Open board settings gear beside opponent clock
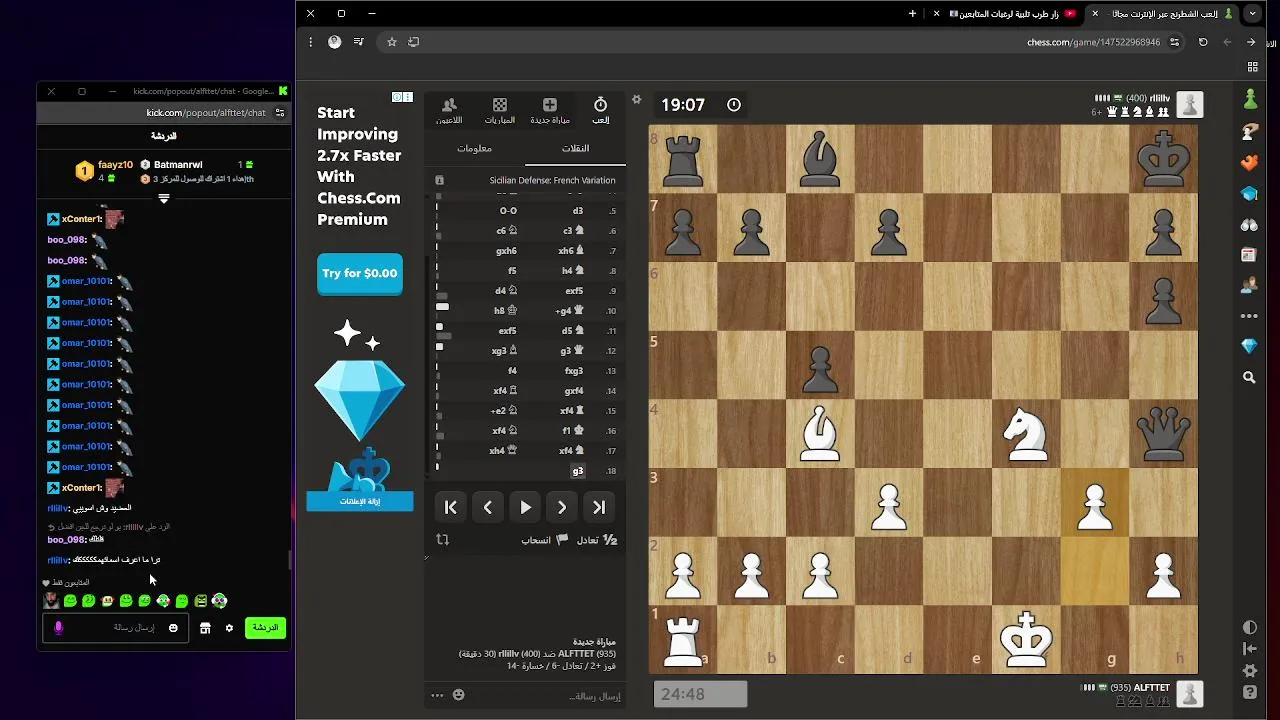 coord(637,100)
